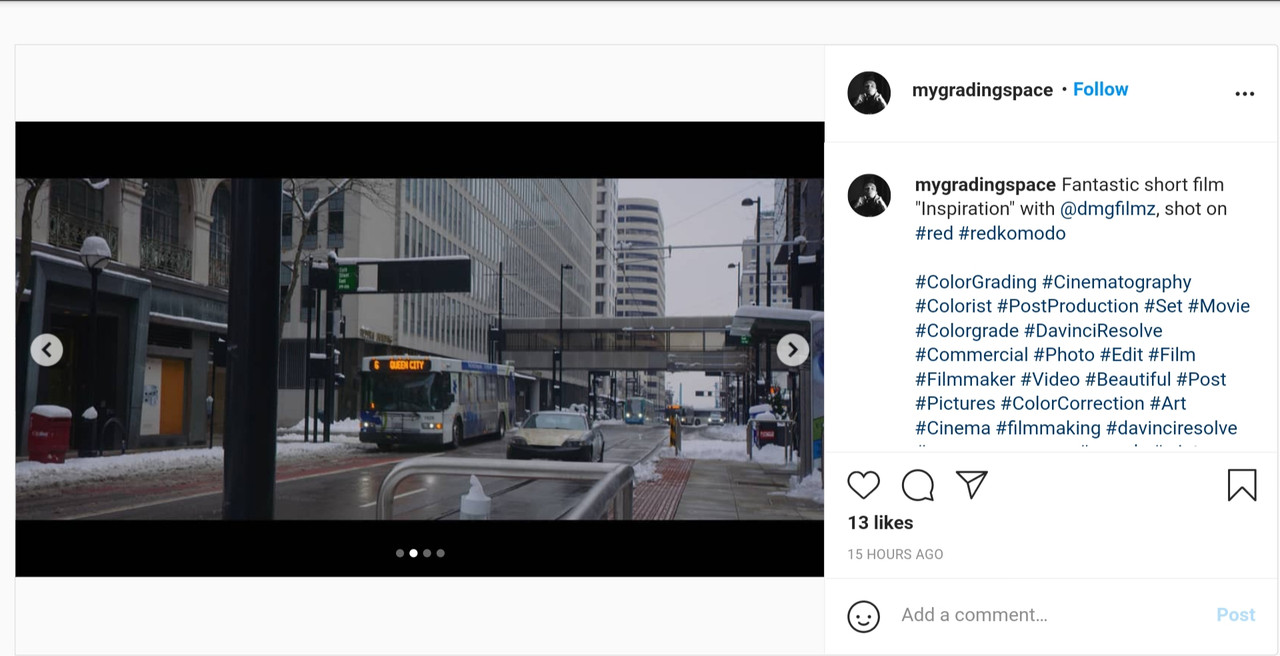1280x656 pixels.
Task: Click the light blue Post comment button
Action: 1235,615
